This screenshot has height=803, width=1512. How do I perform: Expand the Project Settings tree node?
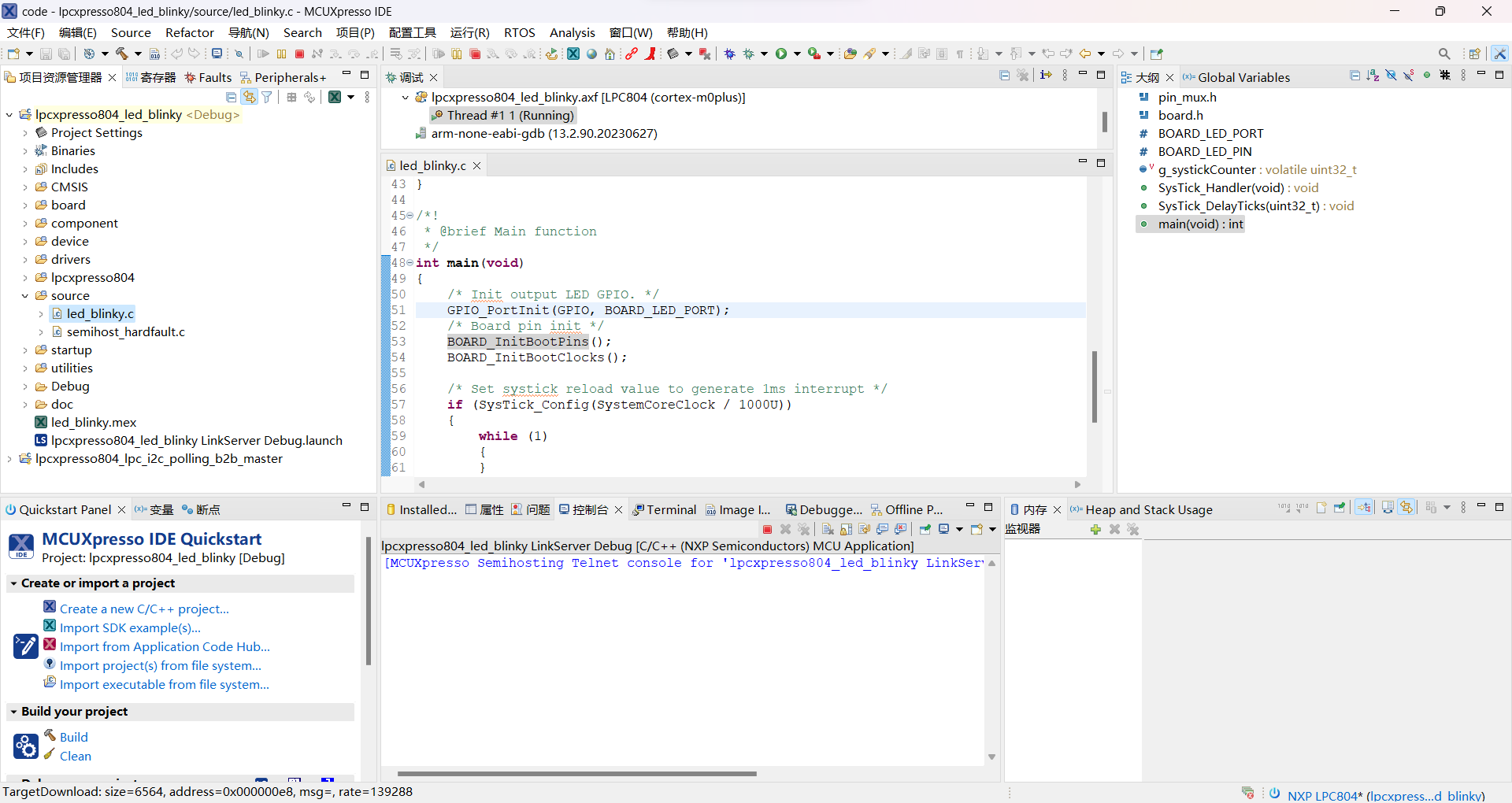(x=25, y=133)
